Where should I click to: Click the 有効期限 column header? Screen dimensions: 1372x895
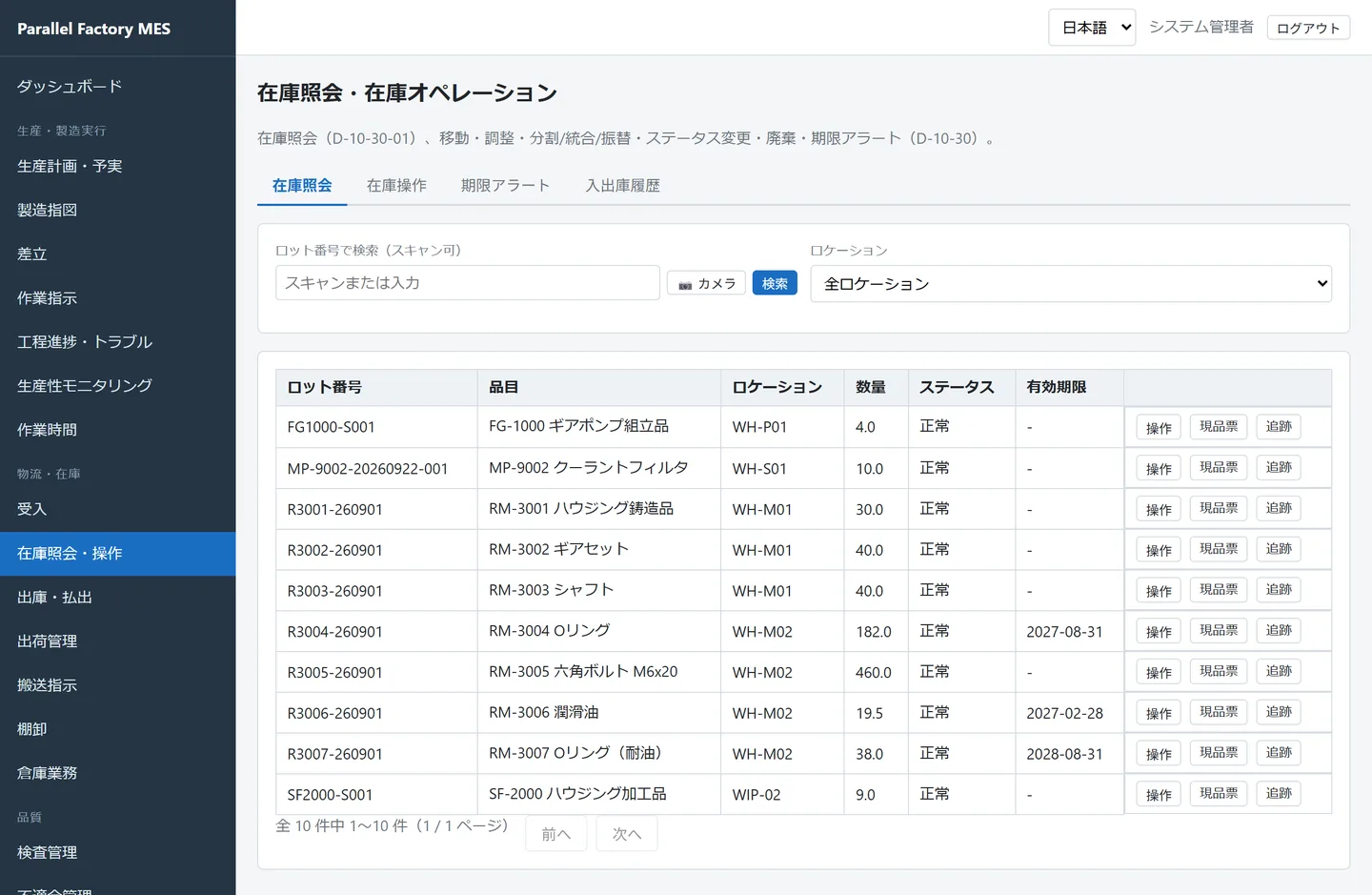(x=1069, y=388)
